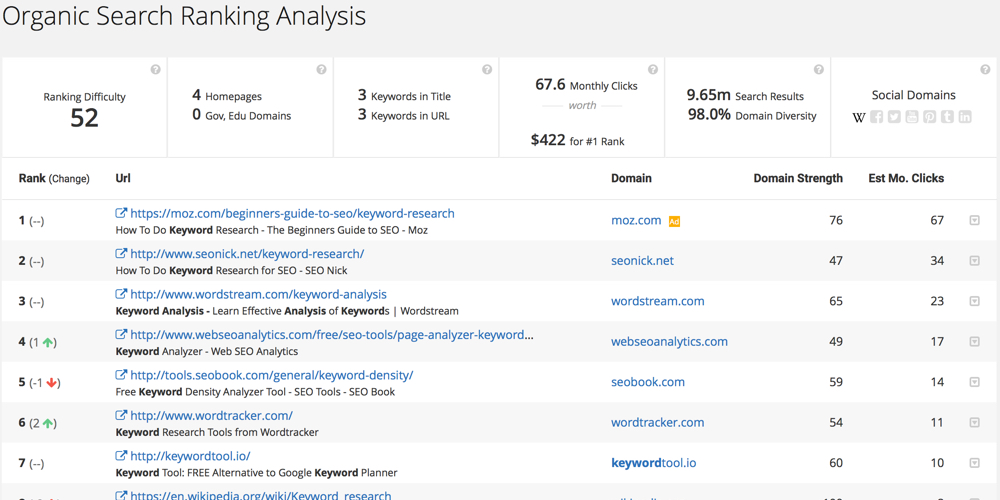Screen dimensions: 1000x500
Task: Click keywordtool.io in Domain column
Action: pos(654,463)
